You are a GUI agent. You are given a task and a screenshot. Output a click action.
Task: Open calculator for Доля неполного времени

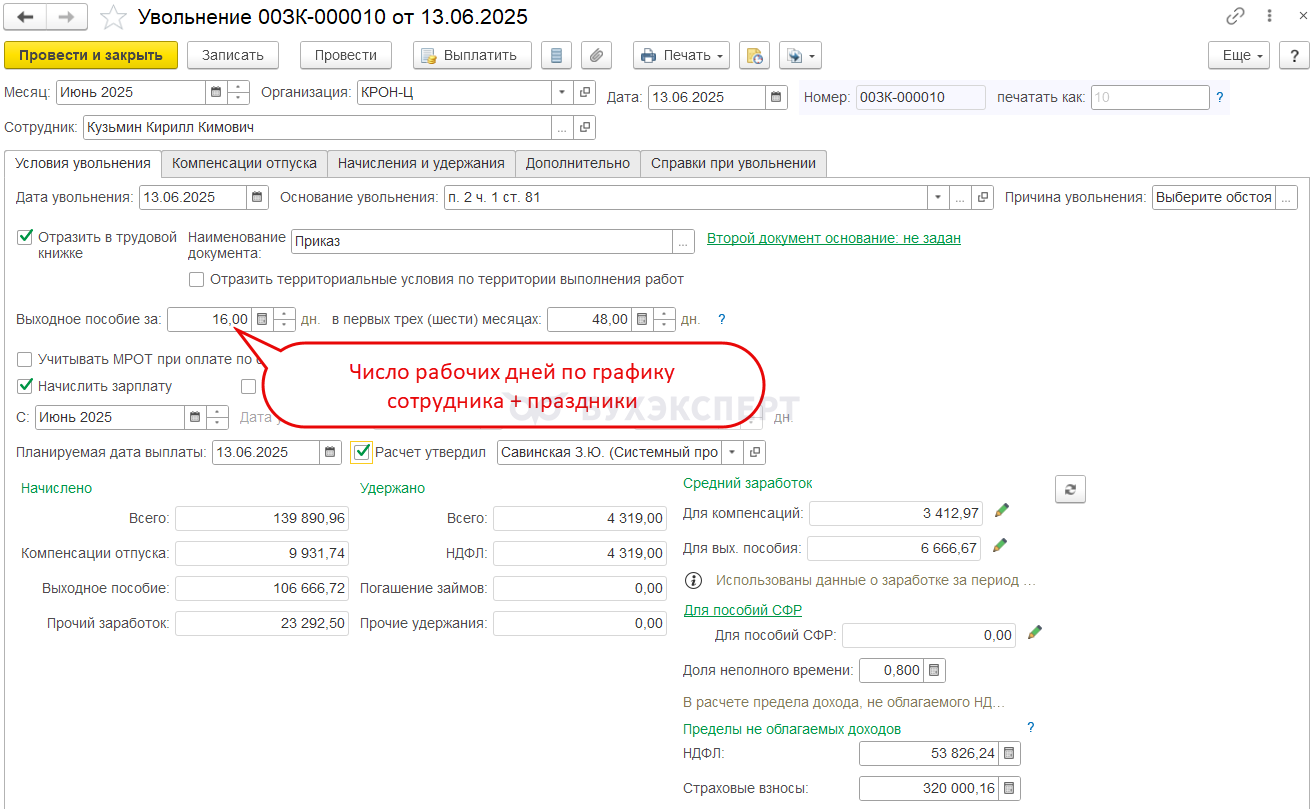tap(934, 670)
